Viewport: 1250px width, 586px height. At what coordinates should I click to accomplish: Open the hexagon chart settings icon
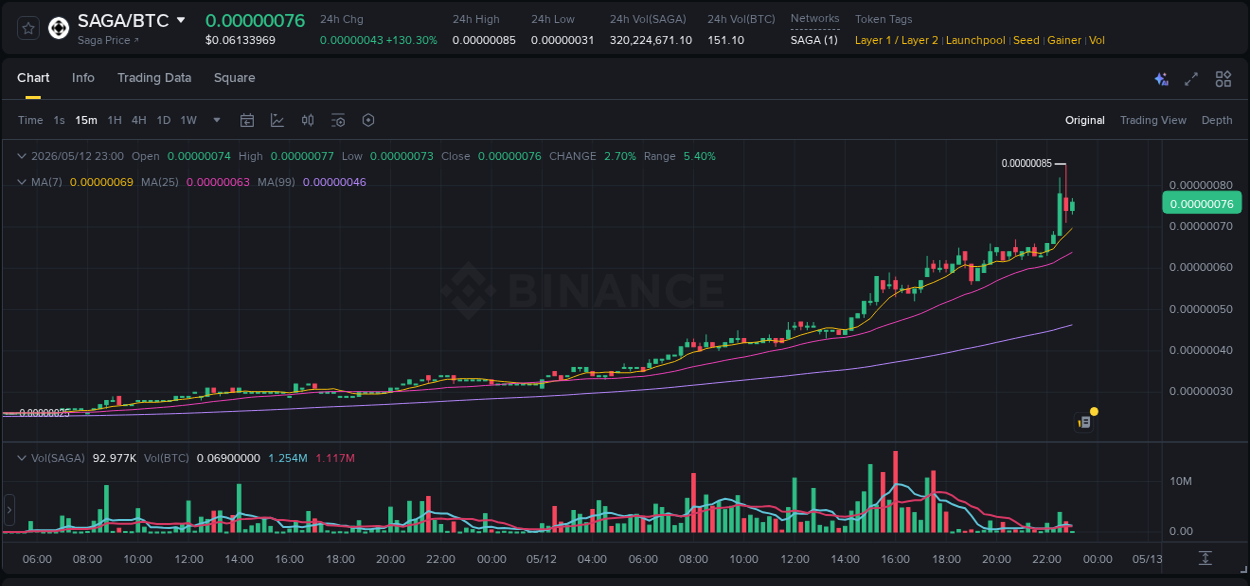[x=368, y=120]
